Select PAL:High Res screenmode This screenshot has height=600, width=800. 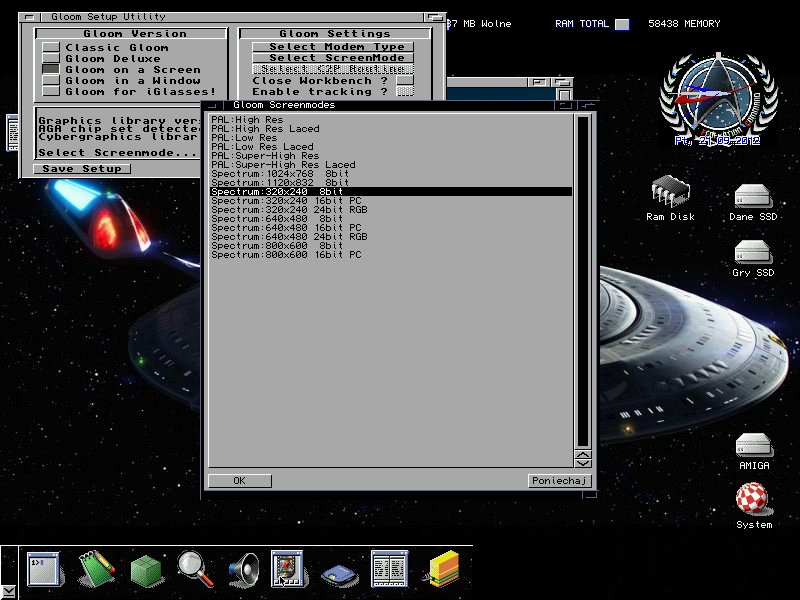[391, 120]
